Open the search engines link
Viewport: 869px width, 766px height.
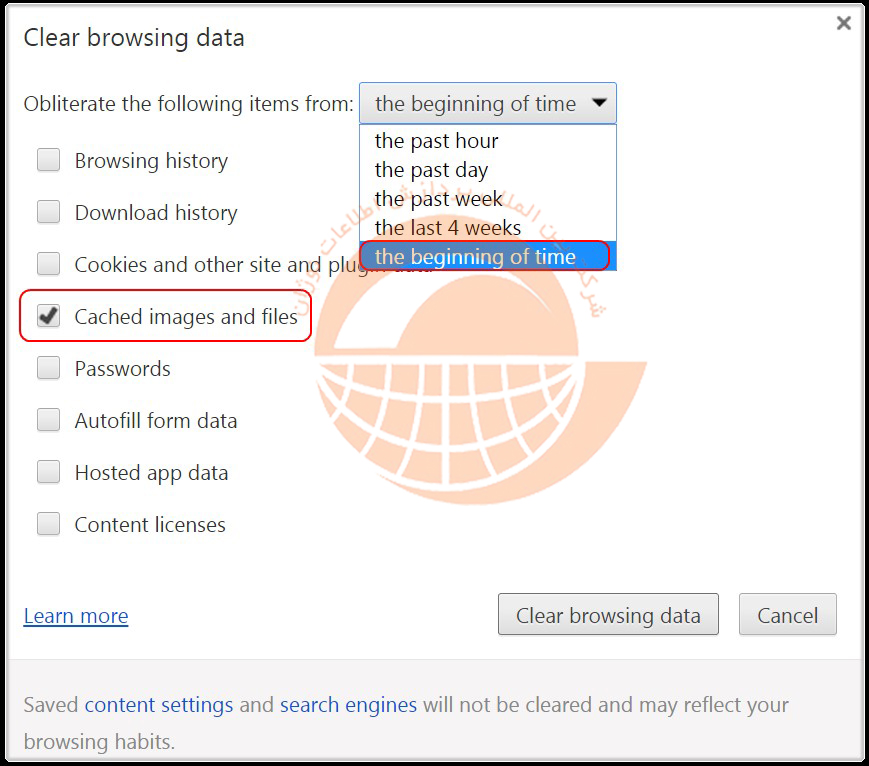pyautogui.click(x=348, y=705)
